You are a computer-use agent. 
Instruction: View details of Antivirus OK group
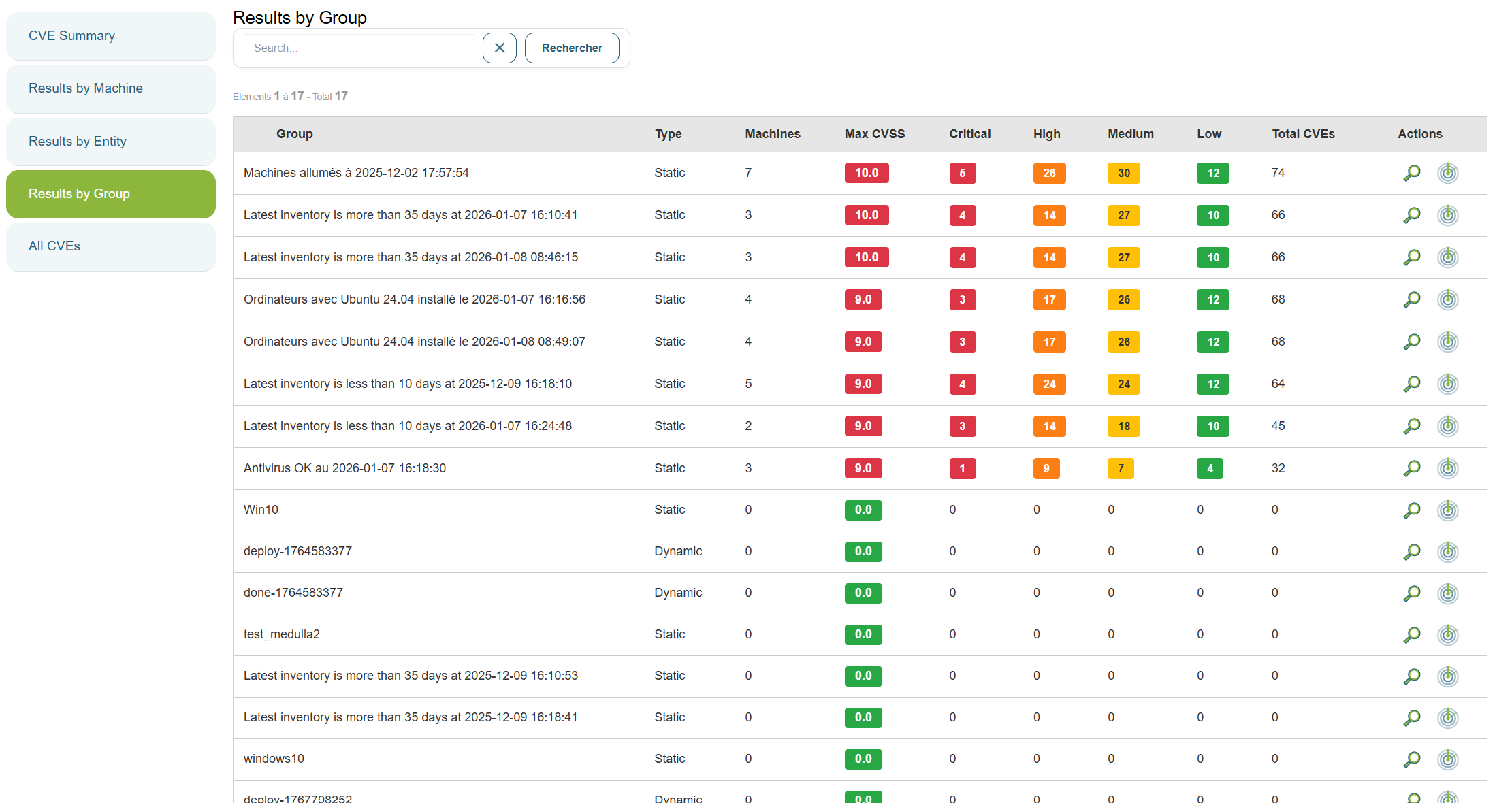(x=1412, y=468)
